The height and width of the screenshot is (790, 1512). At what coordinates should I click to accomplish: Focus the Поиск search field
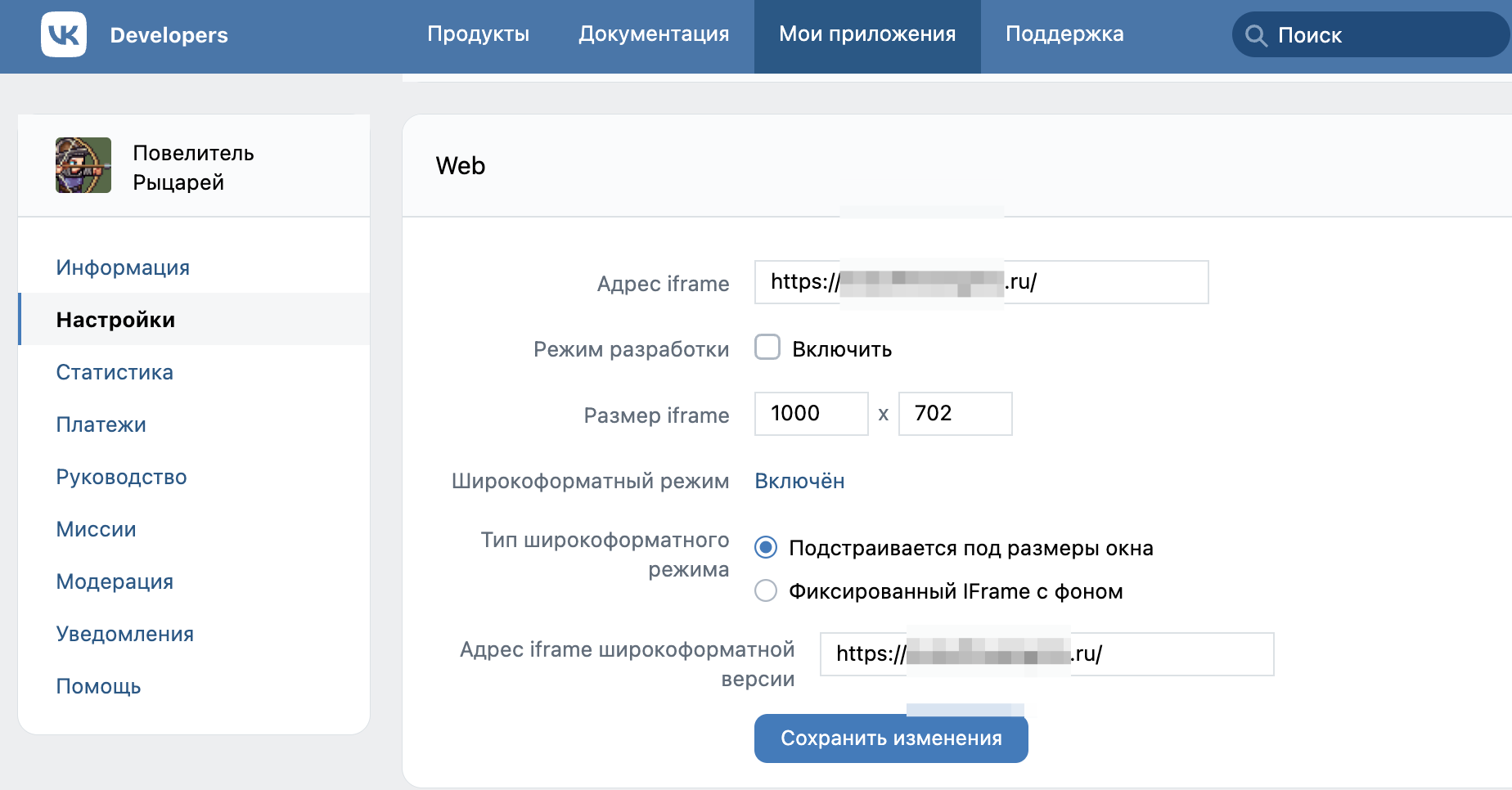[1371, 35]
